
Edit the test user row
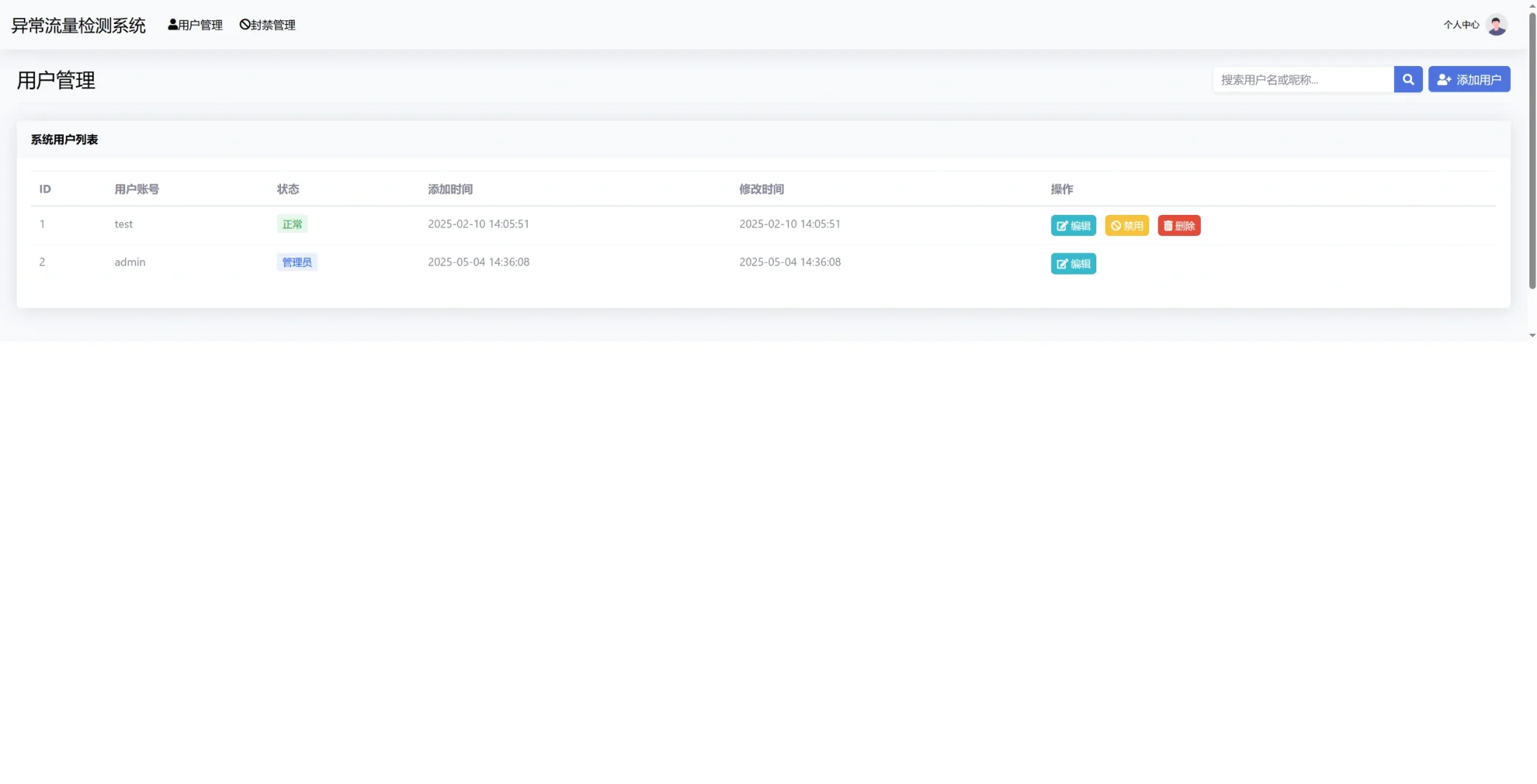click(x=1073, y=226)
